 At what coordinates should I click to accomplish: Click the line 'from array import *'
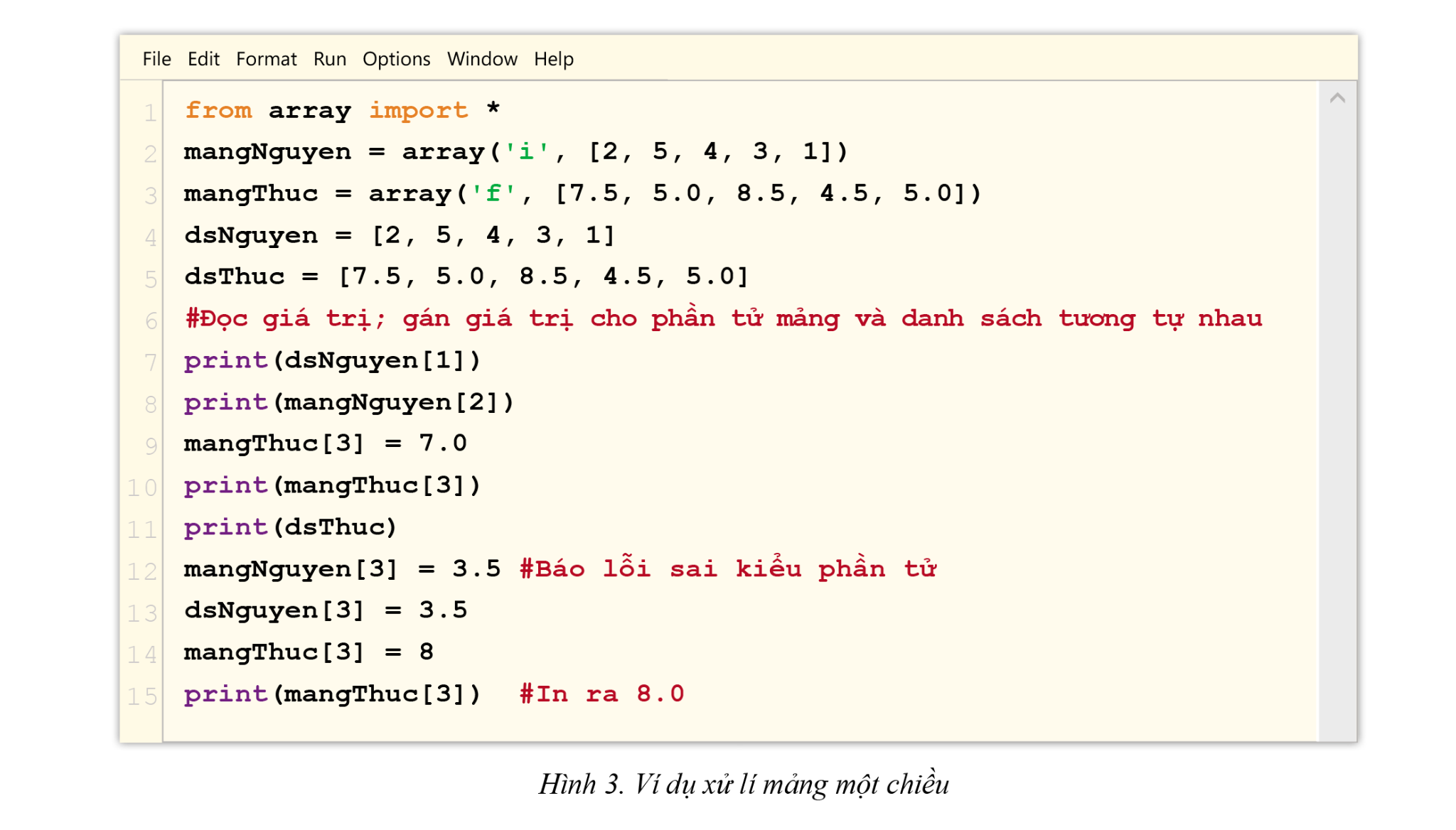[x=342, y=110]
